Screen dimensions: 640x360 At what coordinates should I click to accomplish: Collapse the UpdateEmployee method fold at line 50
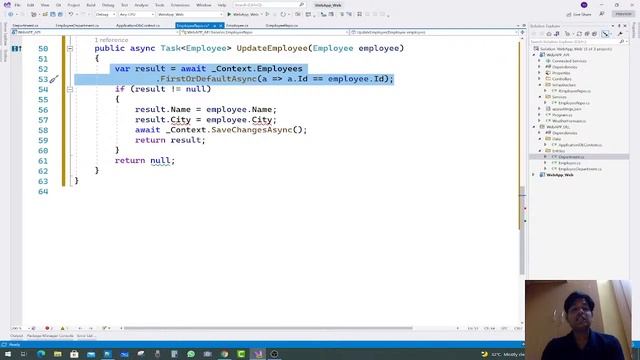coord(70,49)
